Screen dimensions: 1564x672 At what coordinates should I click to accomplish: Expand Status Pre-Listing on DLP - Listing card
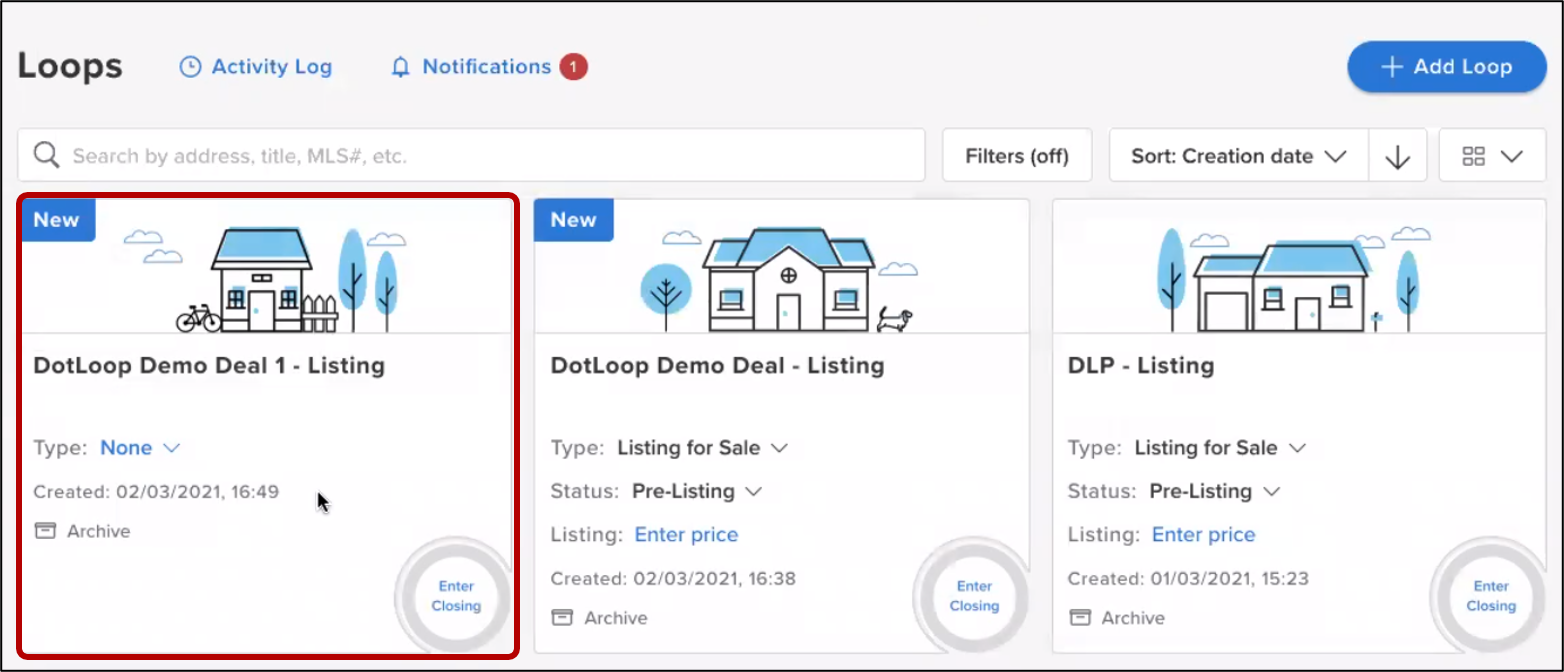point(1214,491)
